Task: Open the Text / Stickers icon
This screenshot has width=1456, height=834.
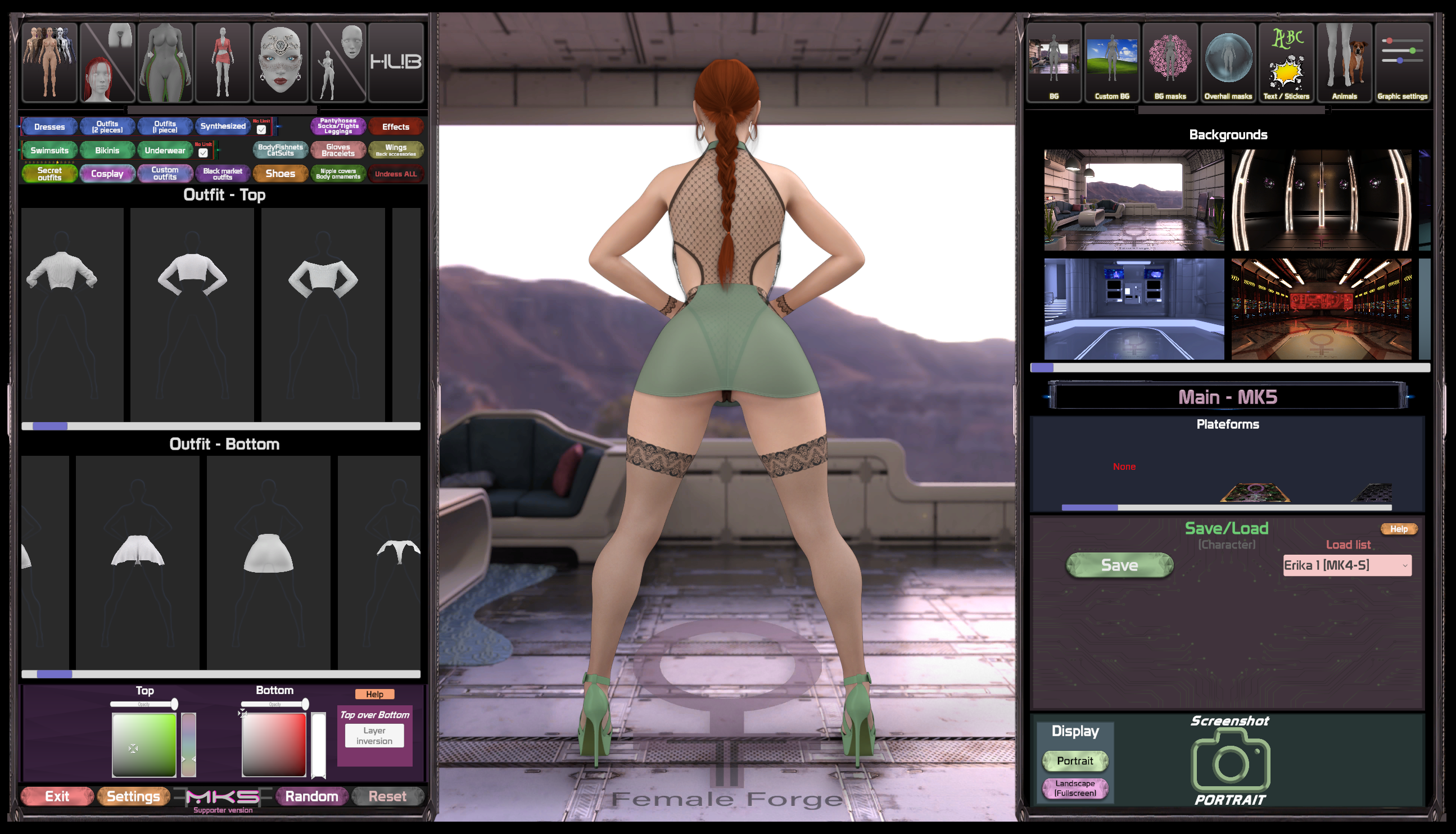Action: 1286,62
